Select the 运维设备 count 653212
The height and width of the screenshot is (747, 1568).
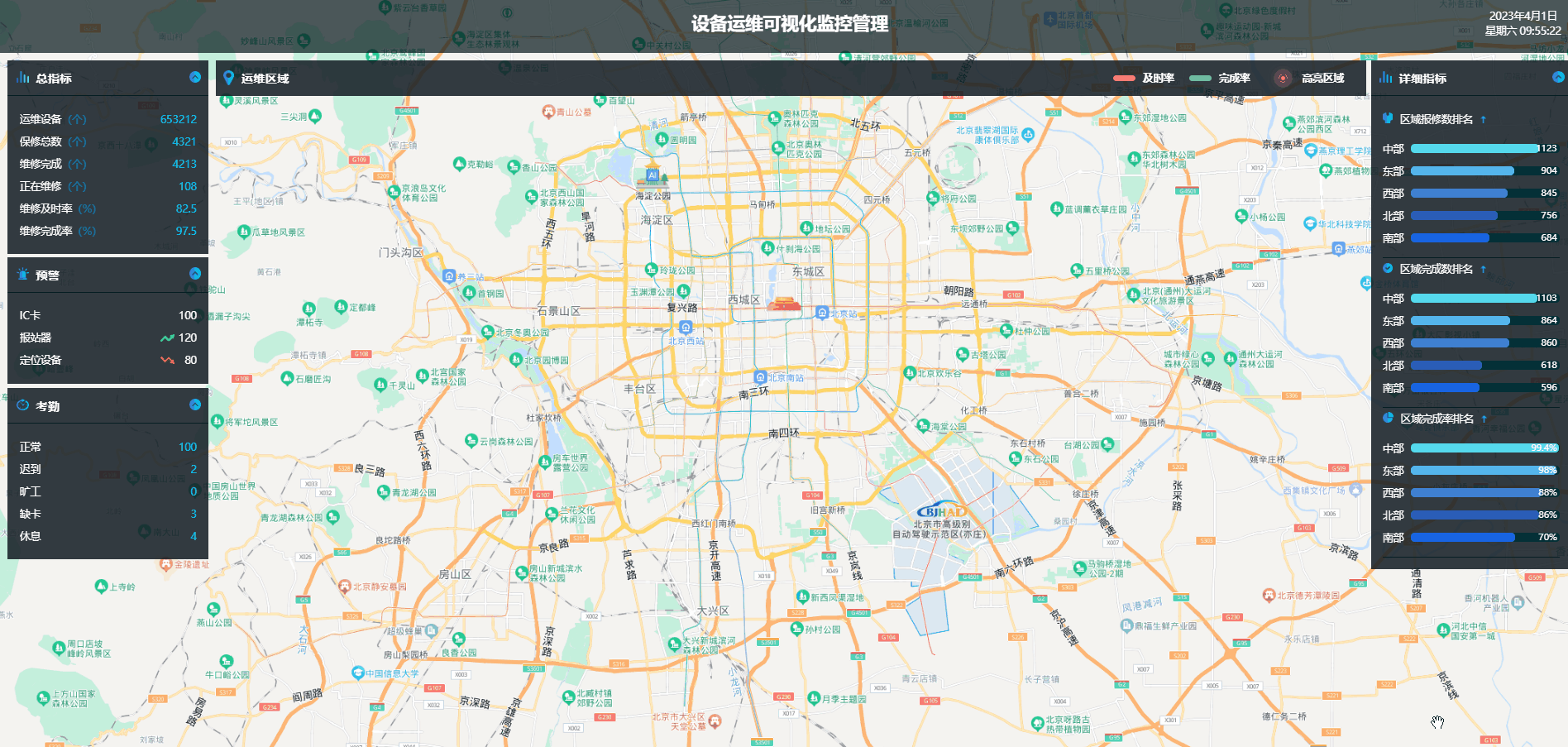point(178,119)
